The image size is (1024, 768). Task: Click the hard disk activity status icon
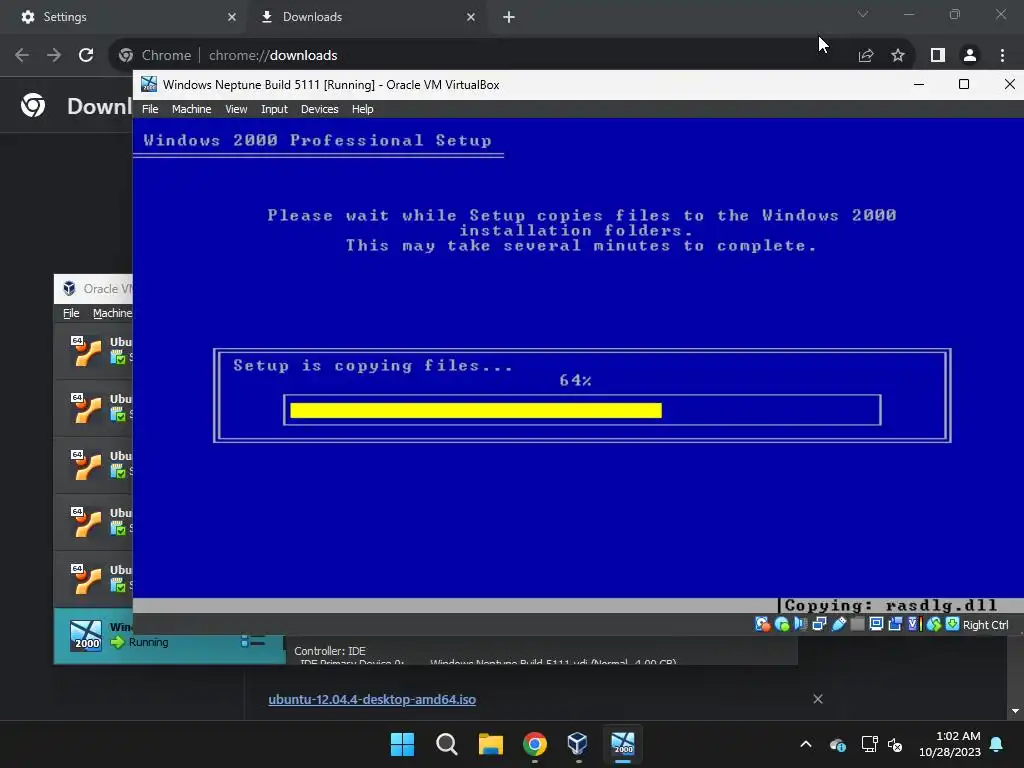763,624
